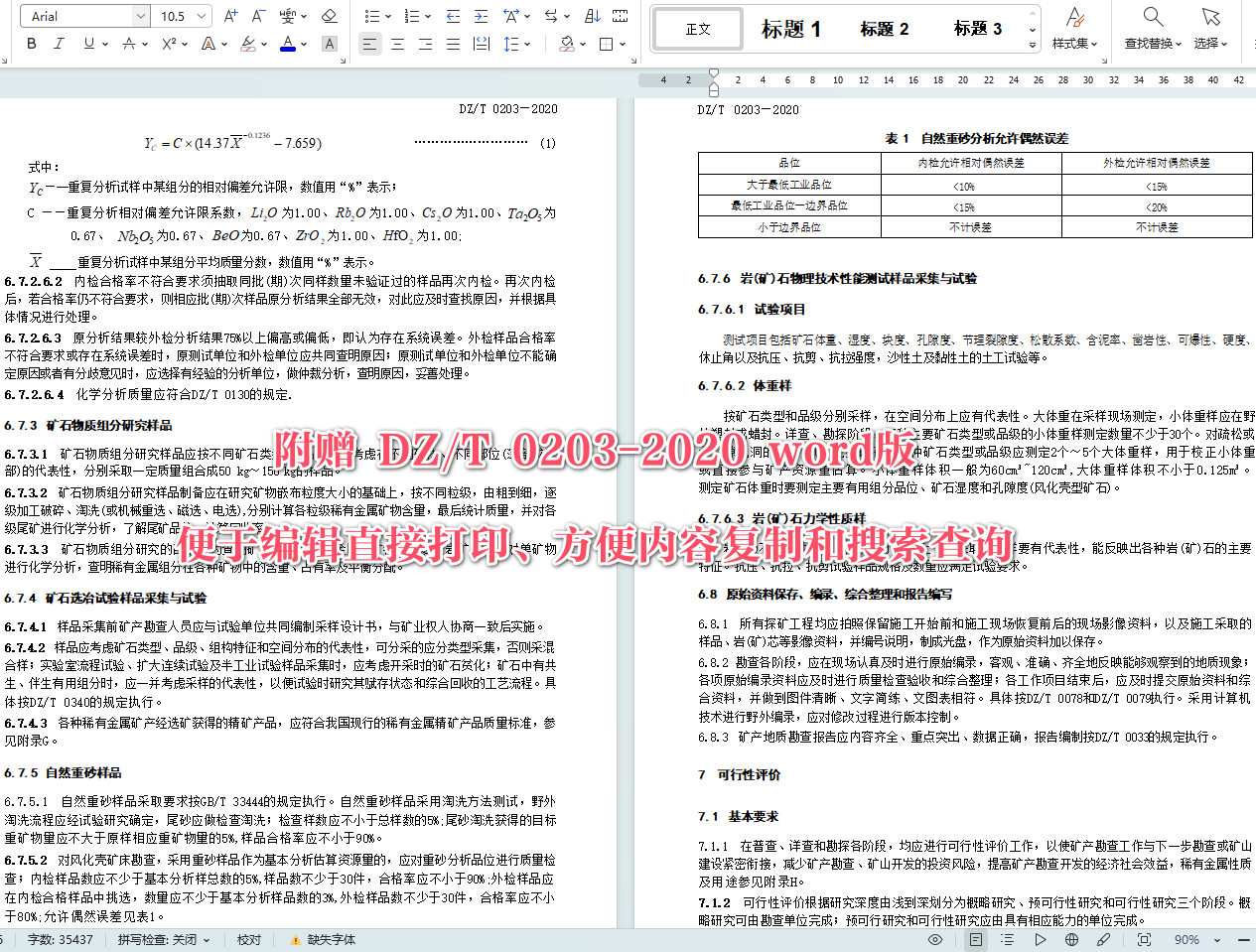The image size is (1256, 952).
Task: Apply the 标题 1 heading style
Action: point(789,30)
